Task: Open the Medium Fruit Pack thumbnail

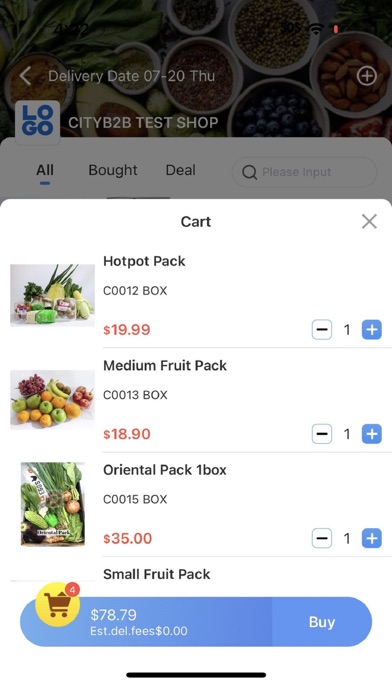Action: (x=52, y=399)
